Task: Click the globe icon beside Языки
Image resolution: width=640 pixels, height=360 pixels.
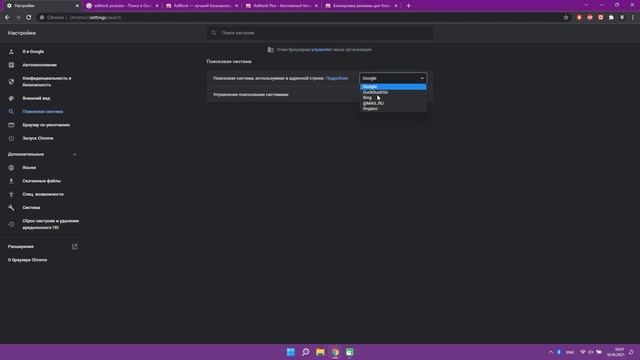Action: [x=11, y=168]
